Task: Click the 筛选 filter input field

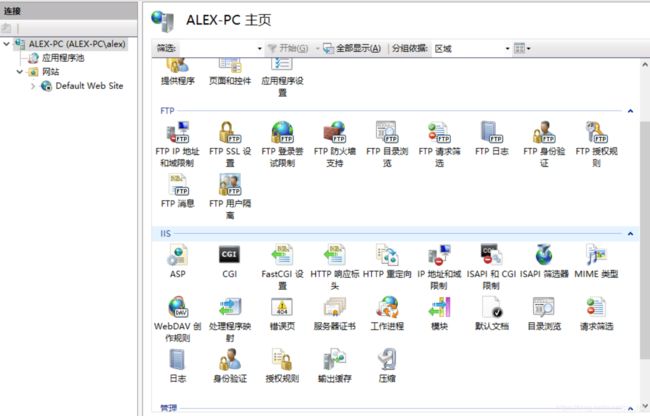Action: (x=218, y=48)
